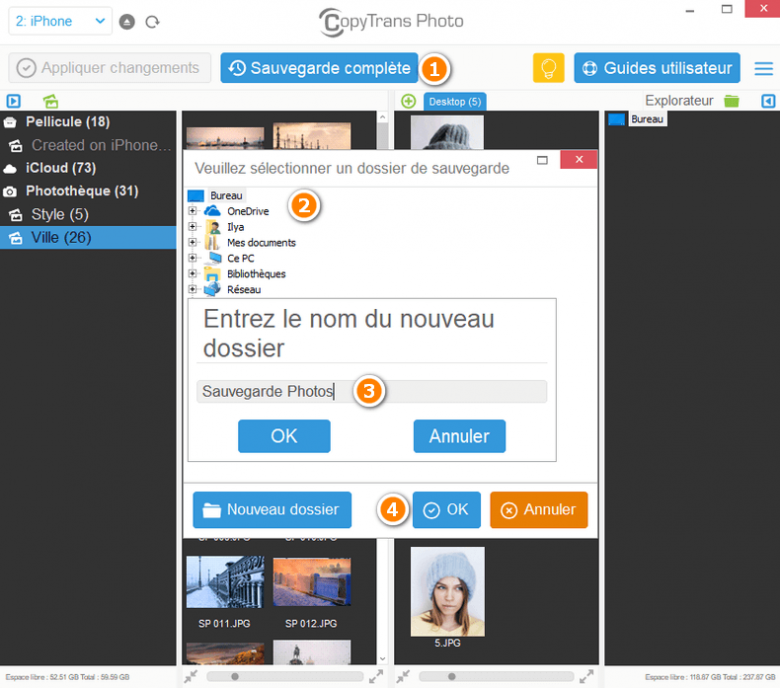Open the iPhone device dropdown
780x688 pixels.
point(62,21)
